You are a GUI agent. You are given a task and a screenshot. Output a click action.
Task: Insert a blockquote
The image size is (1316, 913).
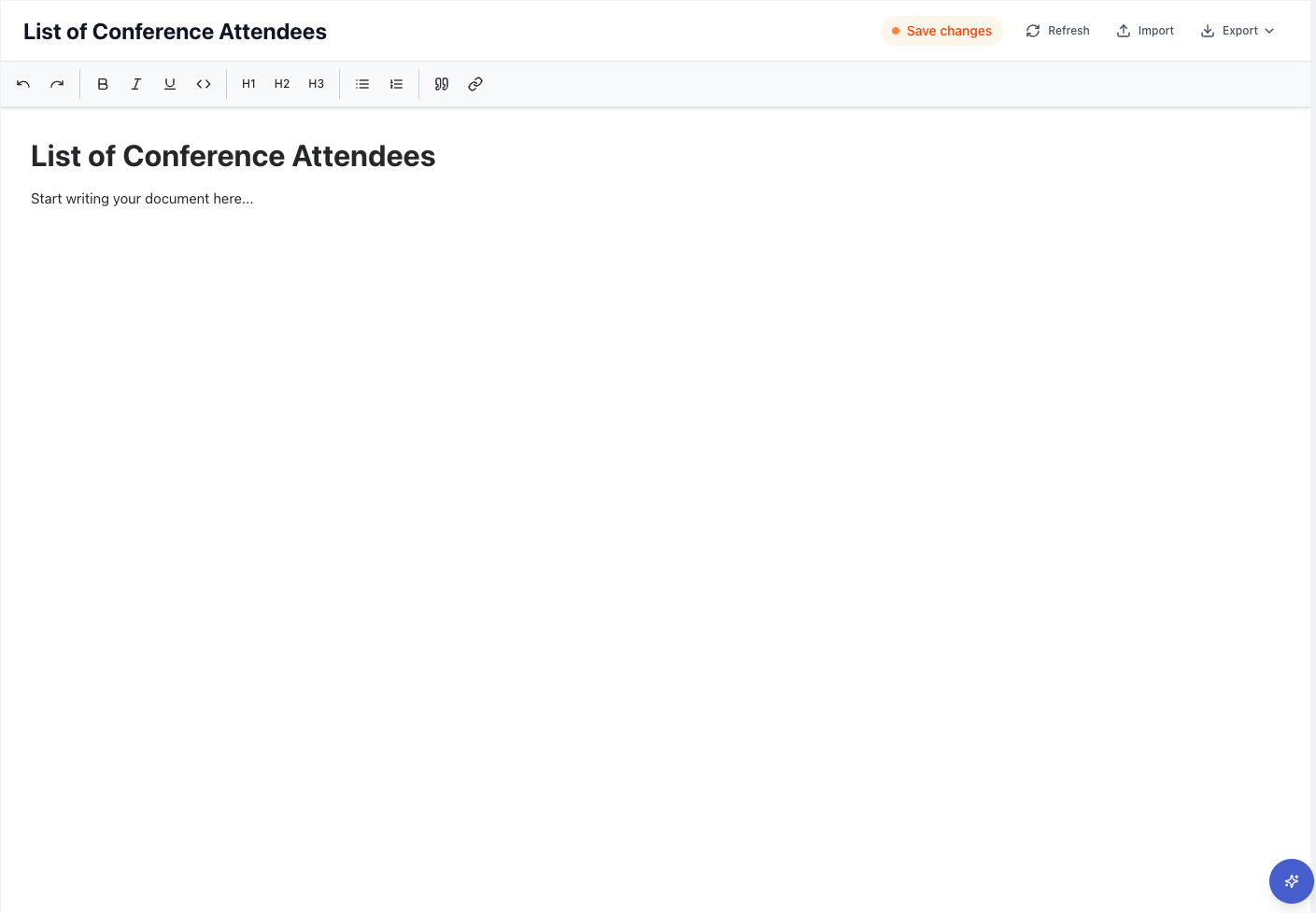441,83
